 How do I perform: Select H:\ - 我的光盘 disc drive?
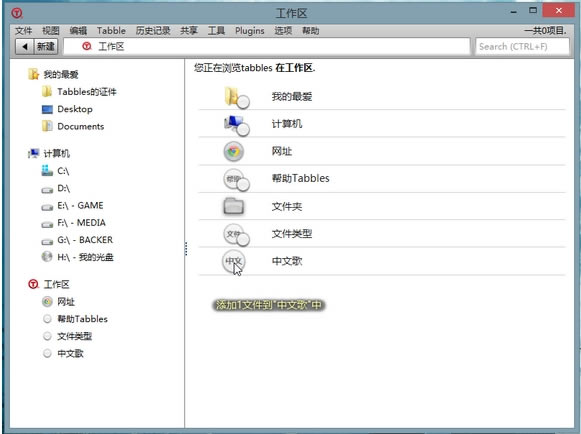click(77, 257)
